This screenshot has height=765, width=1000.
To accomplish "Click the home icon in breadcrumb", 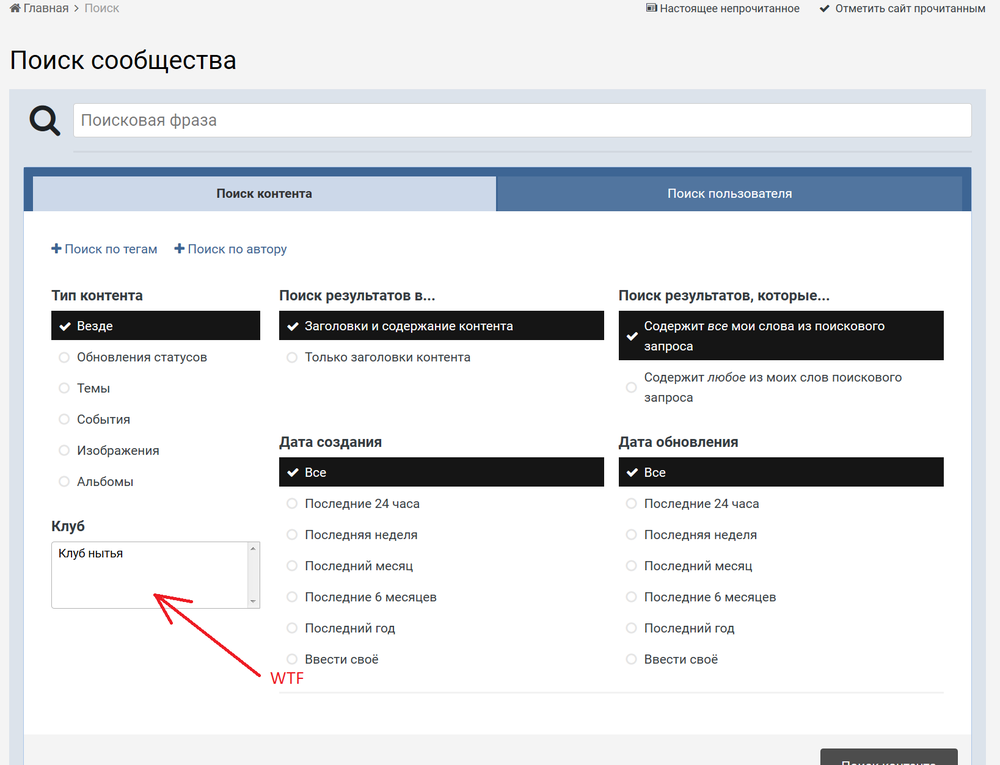I will (15, 8).
